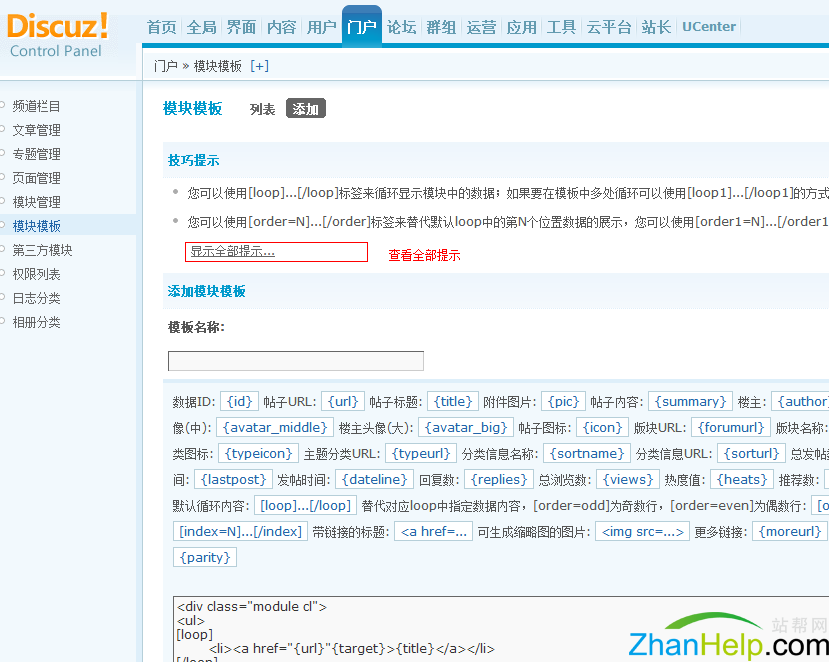Select 第三方模块 in the sidebar
Screen dimensions: 829x662
[x=42, y=250]
